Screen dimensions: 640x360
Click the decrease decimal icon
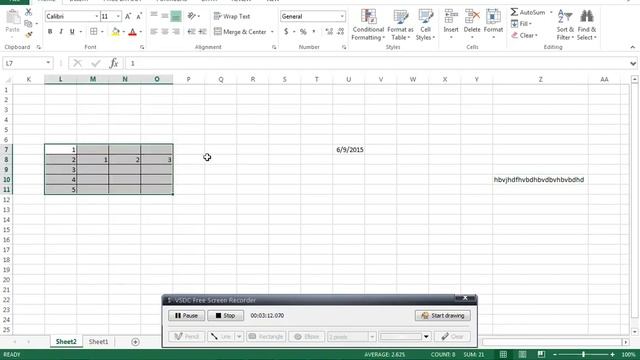340,31
